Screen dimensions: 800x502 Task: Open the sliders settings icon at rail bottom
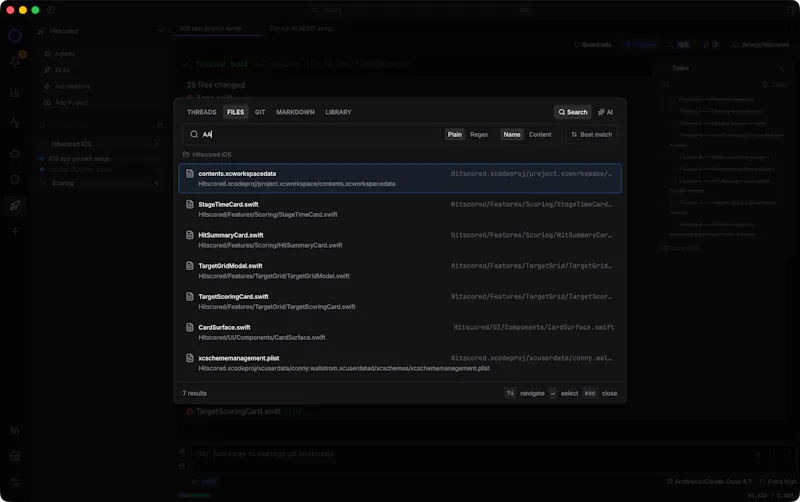pyautogui.click(x=15, y=482)
